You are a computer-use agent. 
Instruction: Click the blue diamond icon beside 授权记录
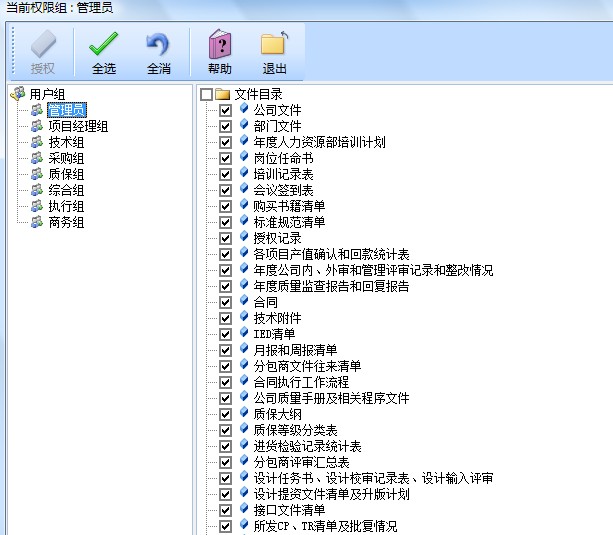click(244, 237)
